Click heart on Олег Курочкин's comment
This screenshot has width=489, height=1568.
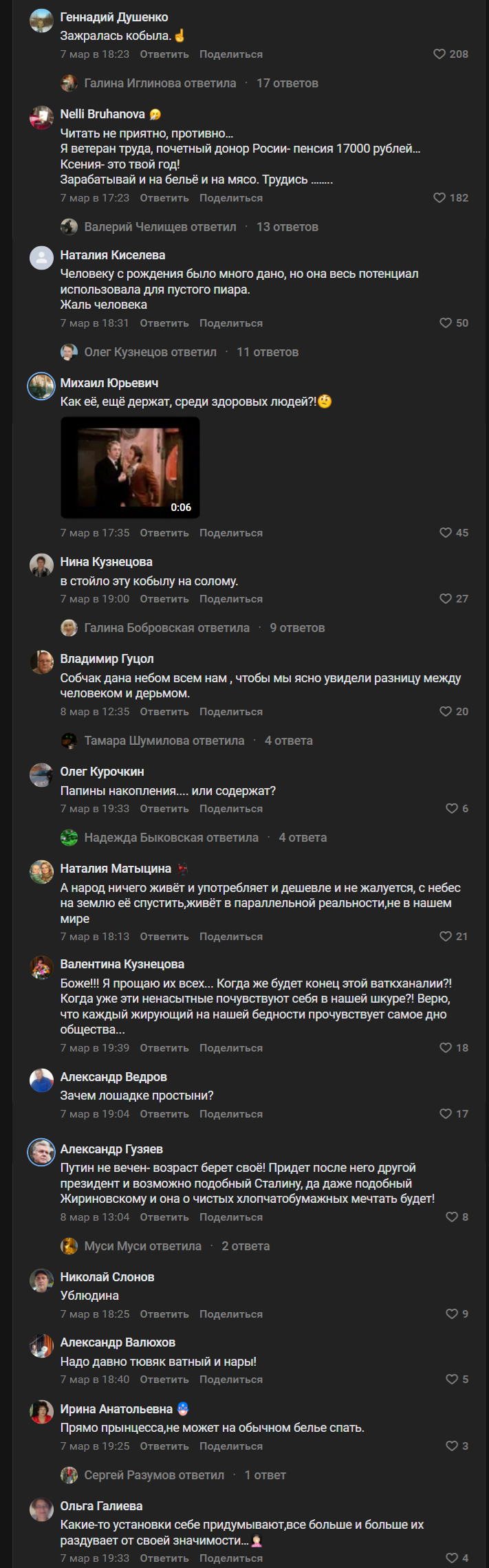coord(452,809)
